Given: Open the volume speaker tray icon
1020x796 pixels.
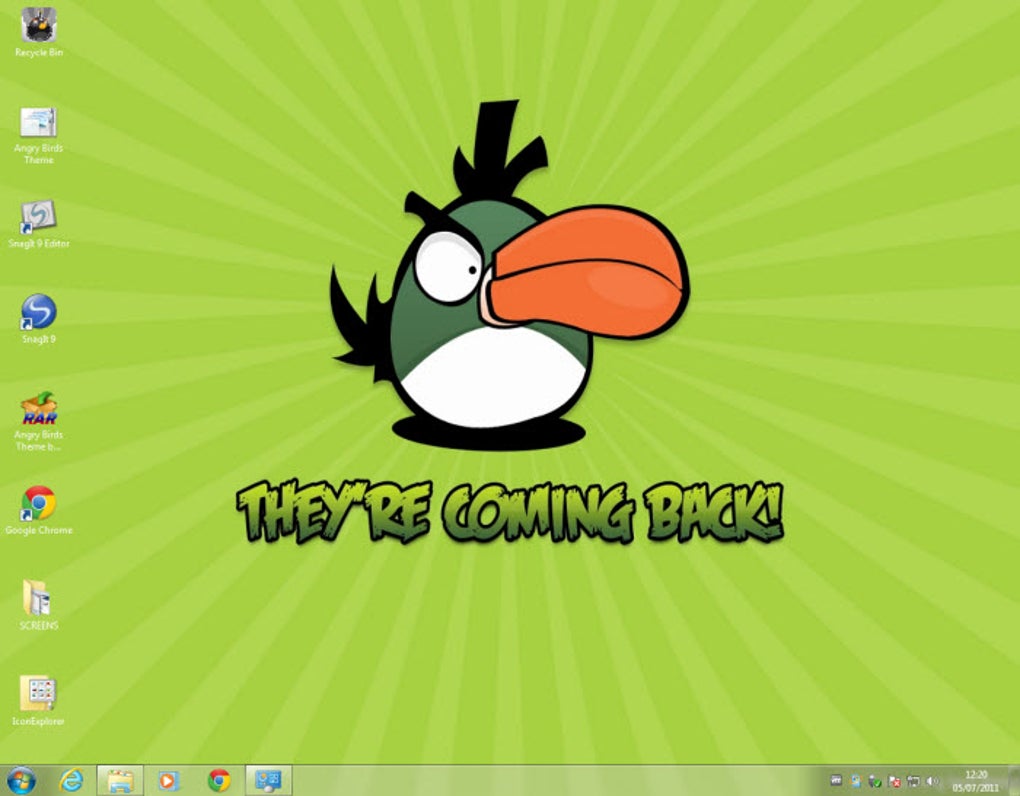Looking at the screenshot, I should pos(932,780).
